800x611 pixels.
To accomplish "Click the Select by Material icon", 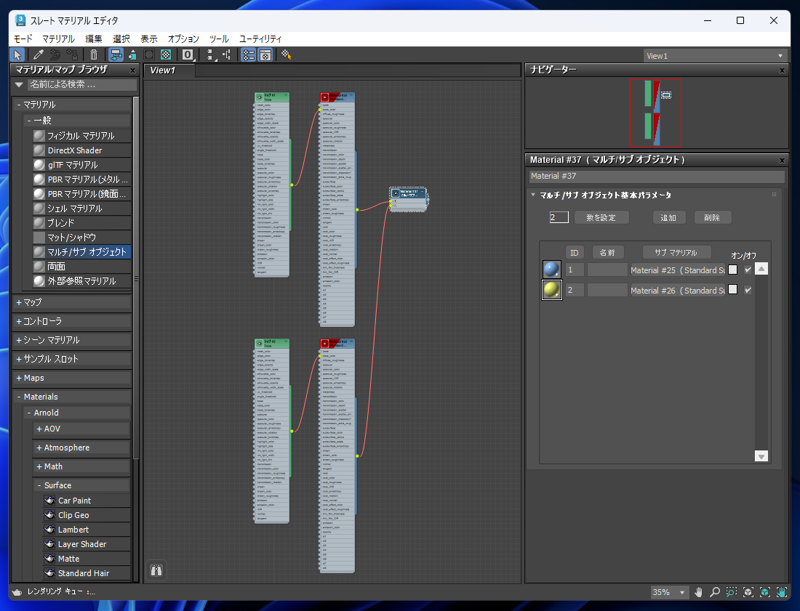I will click(286, 55).
